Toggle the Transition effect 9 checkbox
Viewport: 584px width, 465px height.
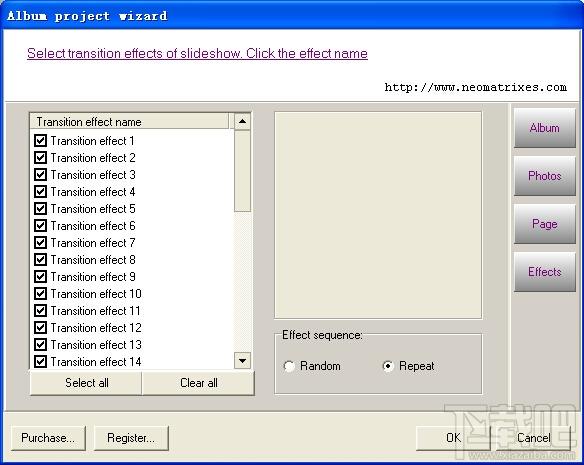41,276
